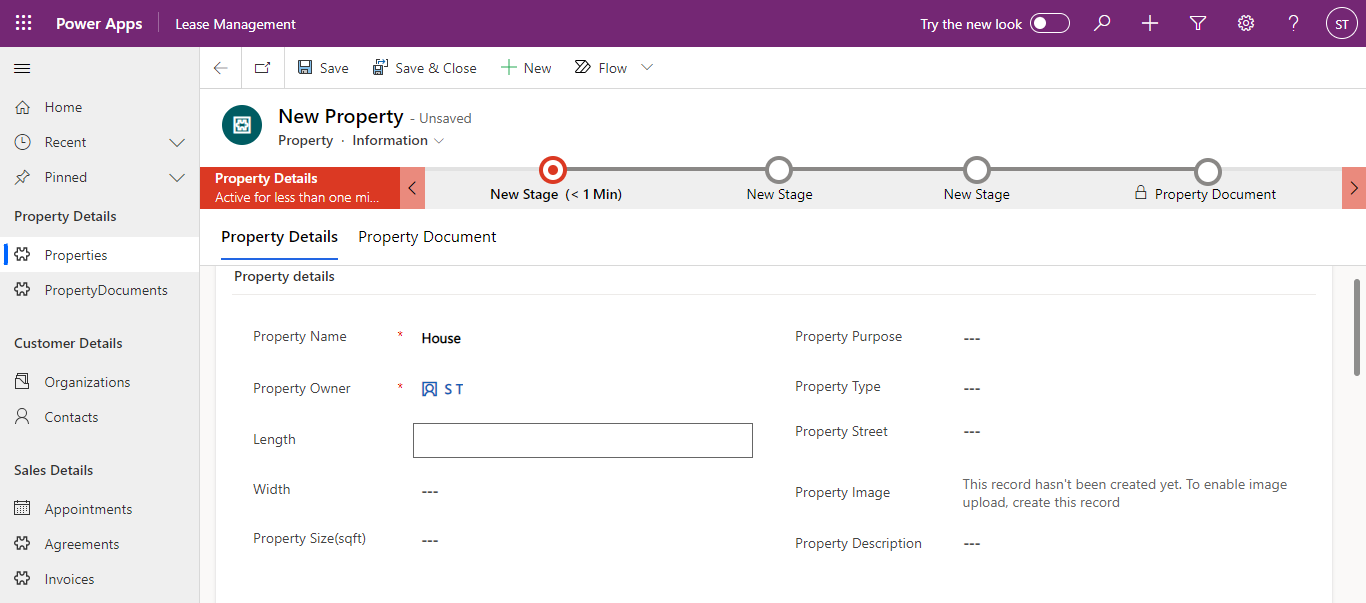Open the advanced find filter icon
Screen dimensions: 1366x603
pos(1198,23)
